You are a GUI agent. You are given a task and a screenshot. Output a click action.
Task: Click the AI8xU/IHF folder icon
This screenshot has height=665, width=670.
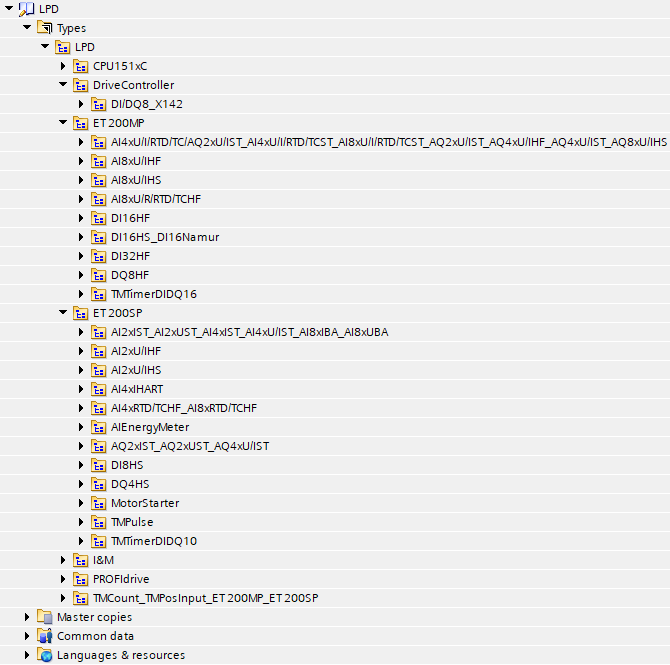99,161
